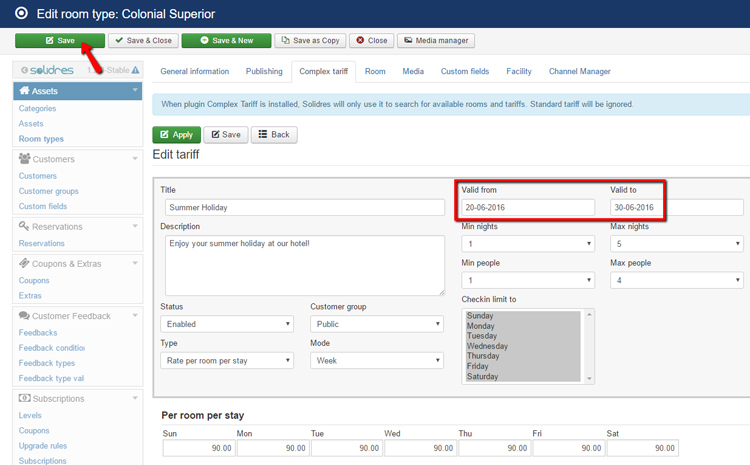Viewport: 750px width, 465px height.
Task: Open Feedback types in the sidebar
Action: pos(47,363)
